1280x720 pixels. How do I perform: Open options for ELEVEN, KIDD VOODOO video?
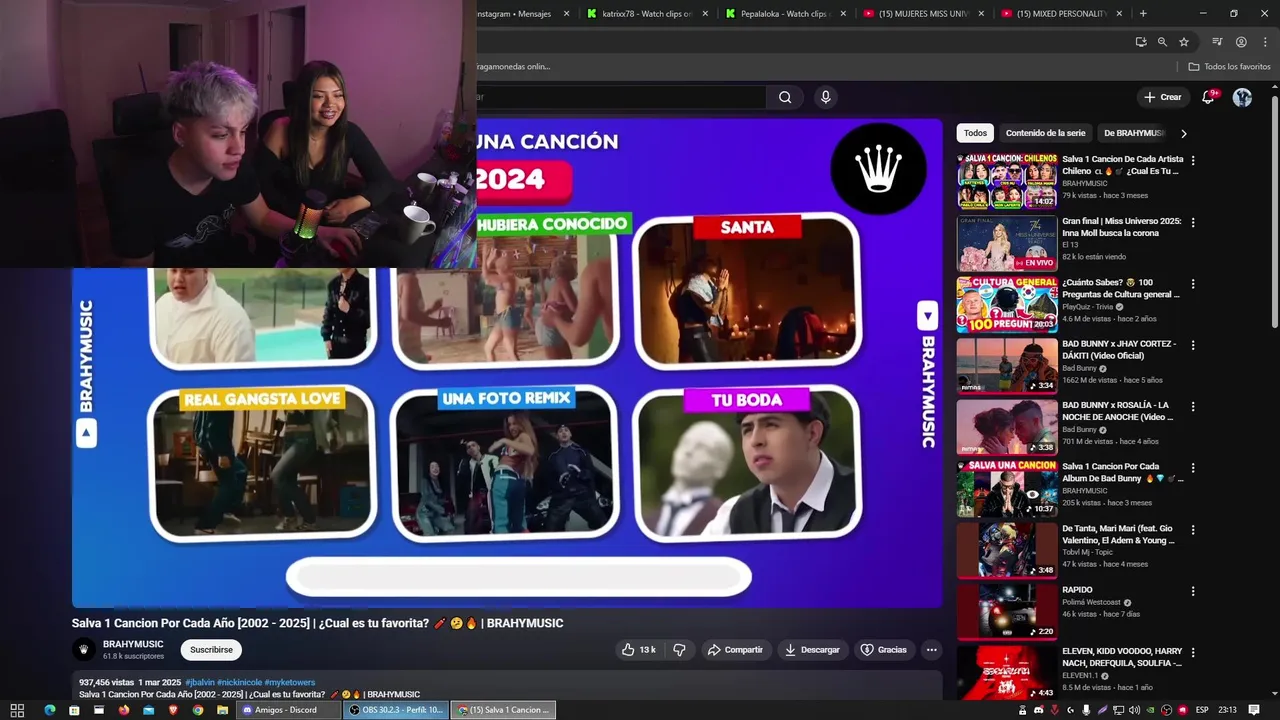[1192, 652]
